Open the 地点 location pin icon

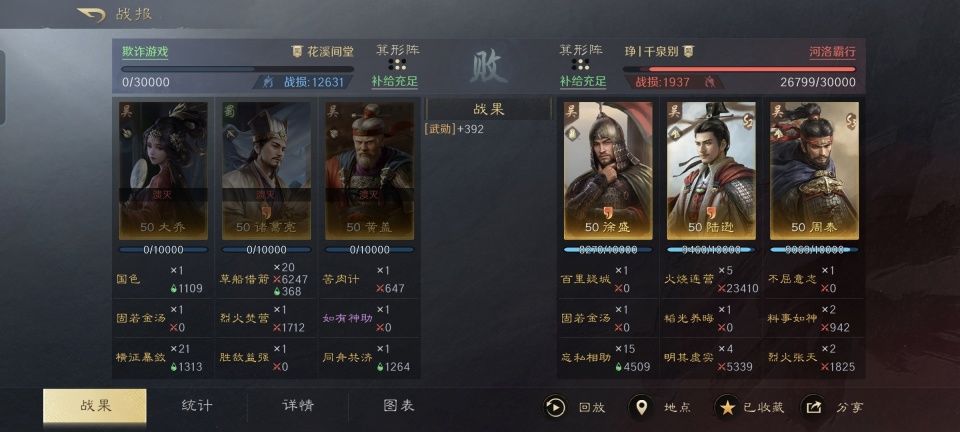click(x=640, y=407)
